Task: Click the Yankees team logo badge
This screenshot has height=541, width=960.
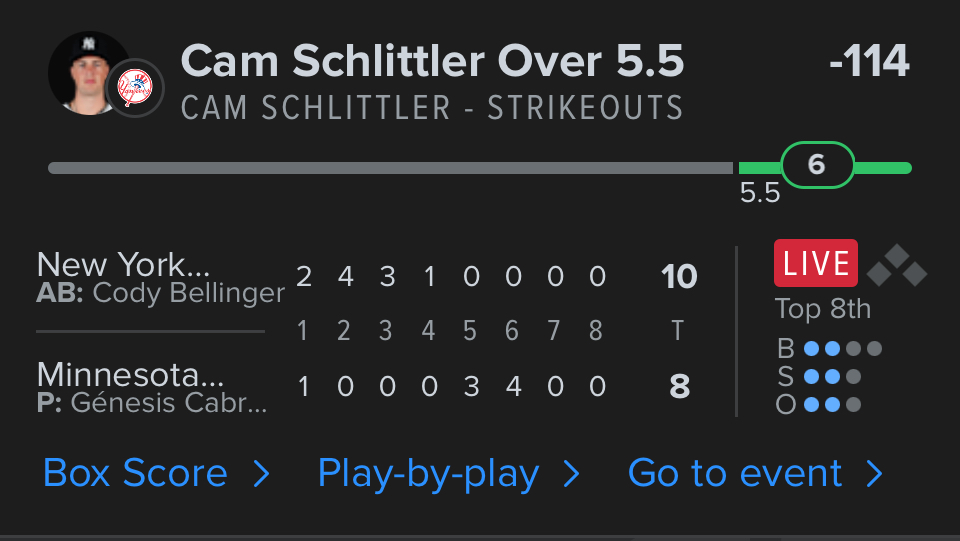Action: 134,87
